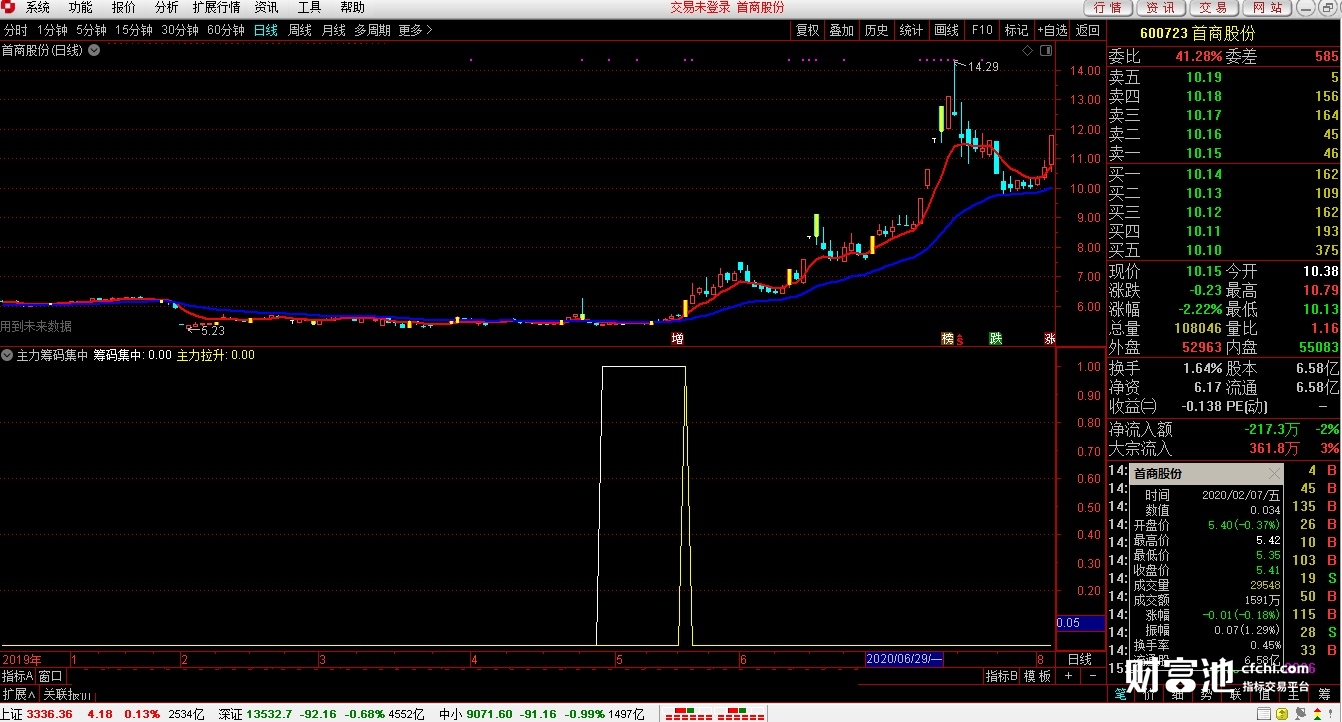Viewport: 1342px width, 722px height.
Task: Switch to 15分钟 period
Action: click(x=134, y=30)
